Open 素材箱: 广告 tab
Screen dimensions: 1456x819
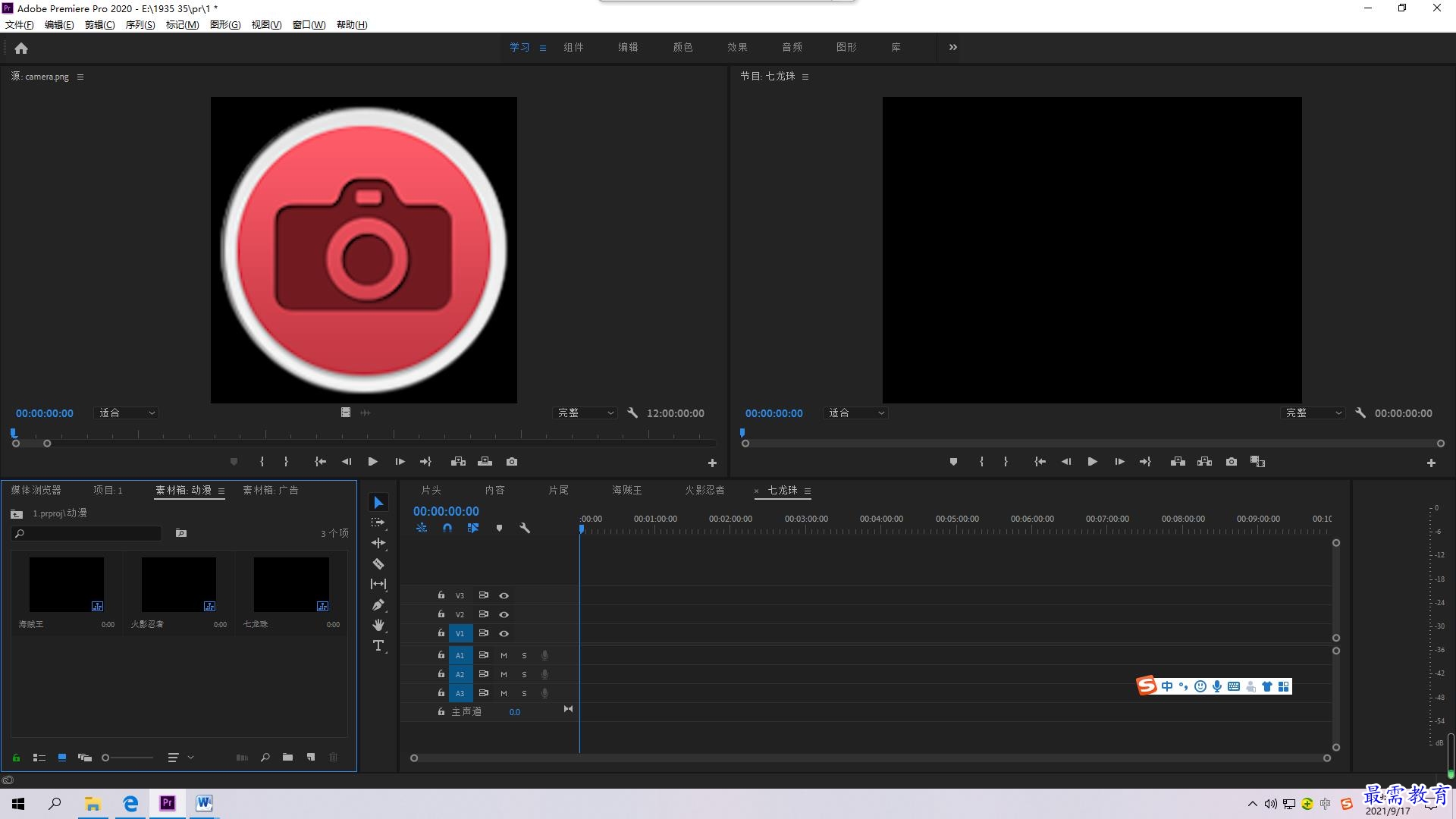[271, 491]
